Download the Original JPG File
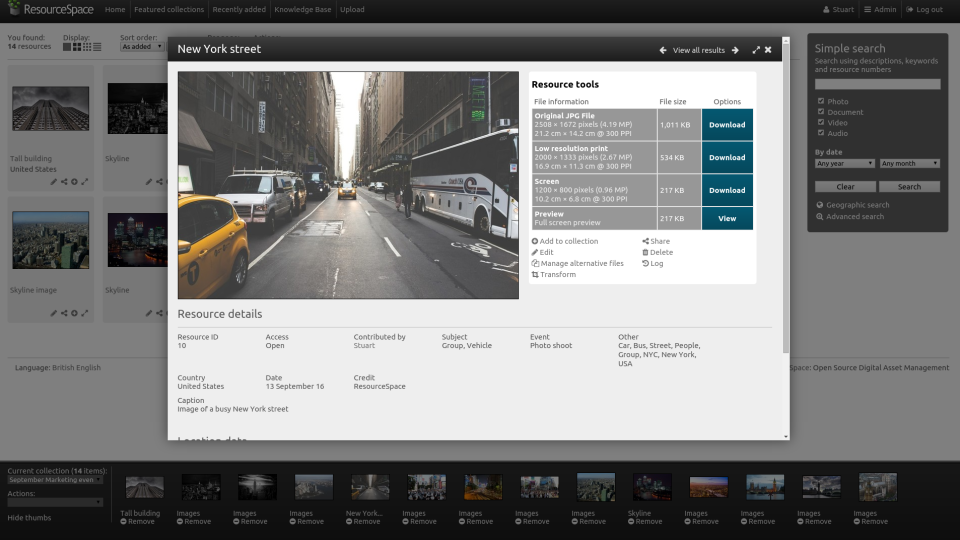Viewport: 960px width, 540px height. click(727, 125)
